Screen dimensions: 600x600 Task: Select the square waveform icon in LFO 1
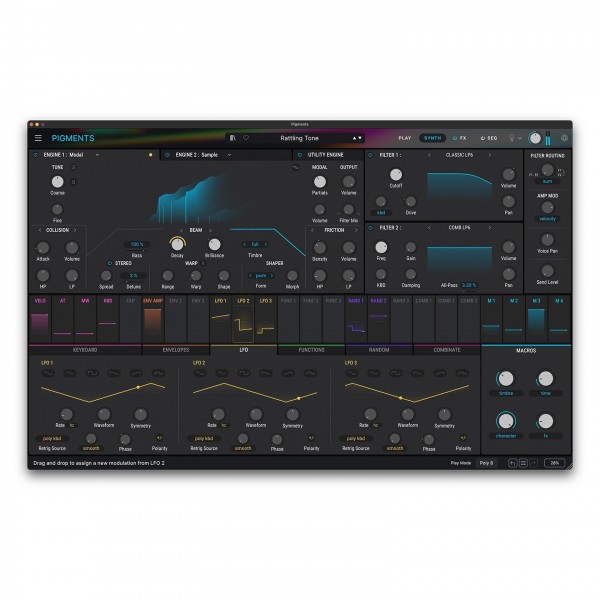coord(92,373)
